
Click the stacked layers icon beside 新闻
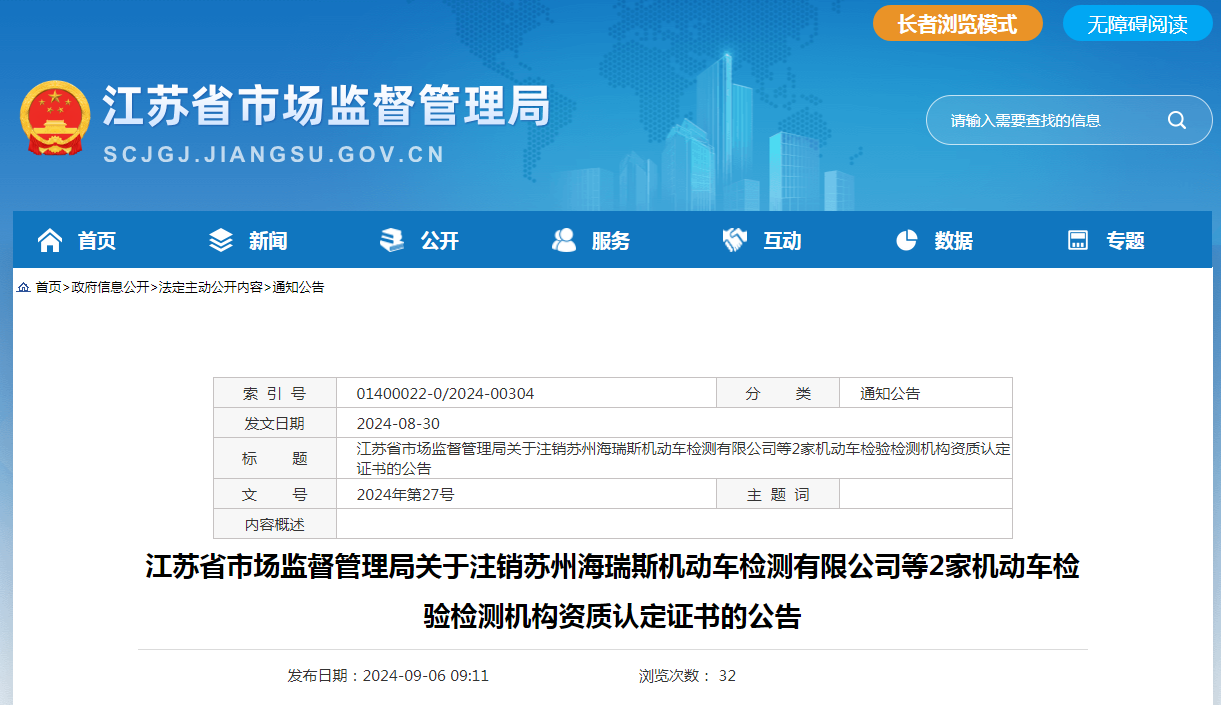pos(220,240)
